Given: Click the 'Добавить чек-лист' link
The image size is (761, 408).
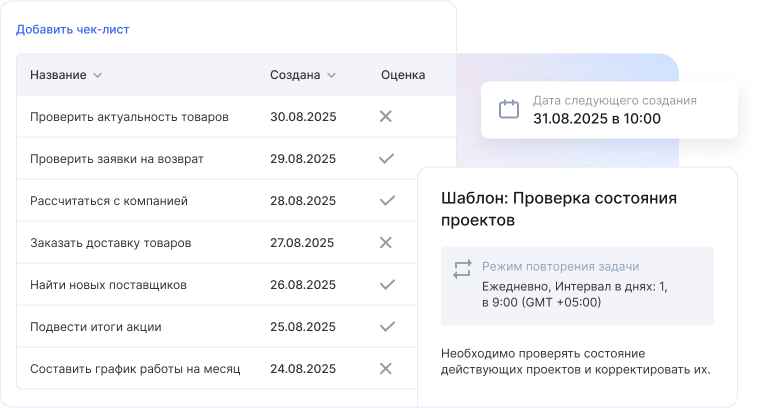Looking at the screenshot, I should (x=72, y=29).
